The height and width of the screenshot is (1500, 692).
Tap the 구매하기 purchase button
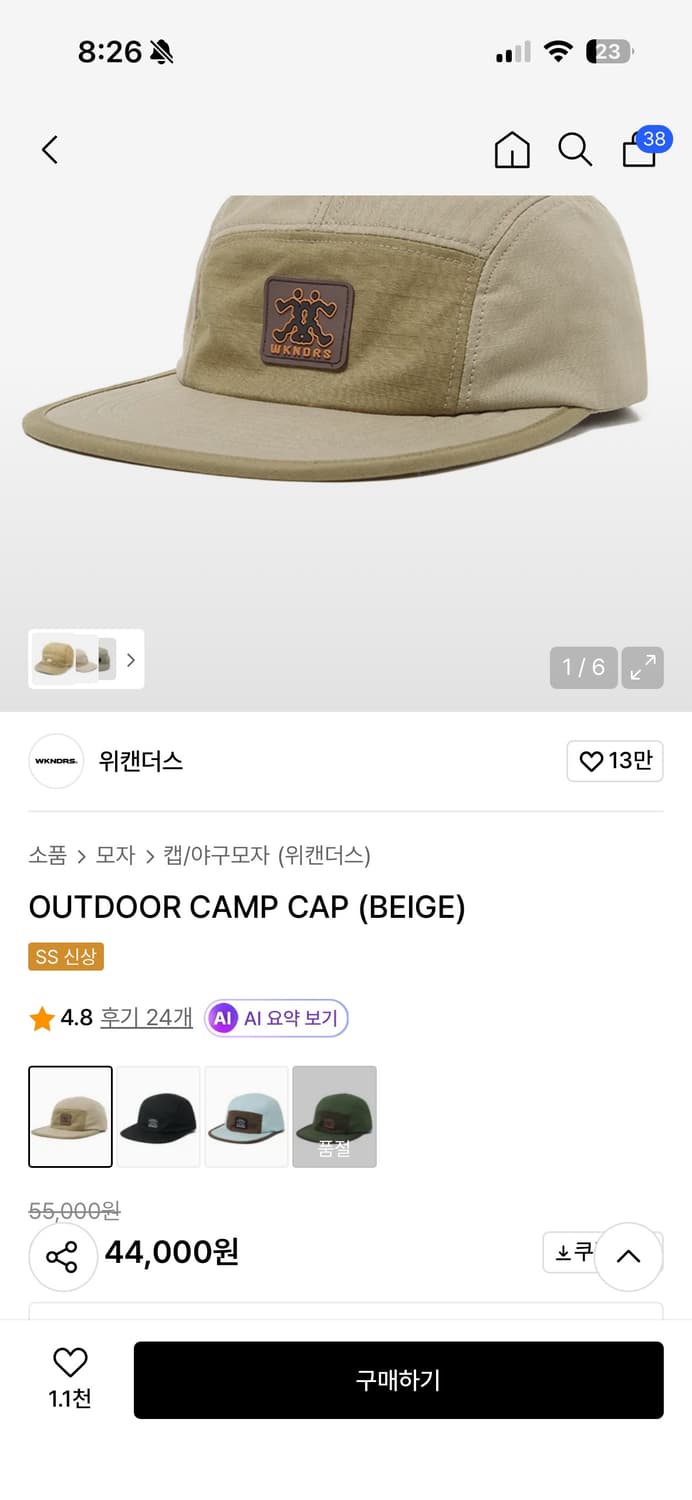pyautogui.click(x=399, y=1380)
